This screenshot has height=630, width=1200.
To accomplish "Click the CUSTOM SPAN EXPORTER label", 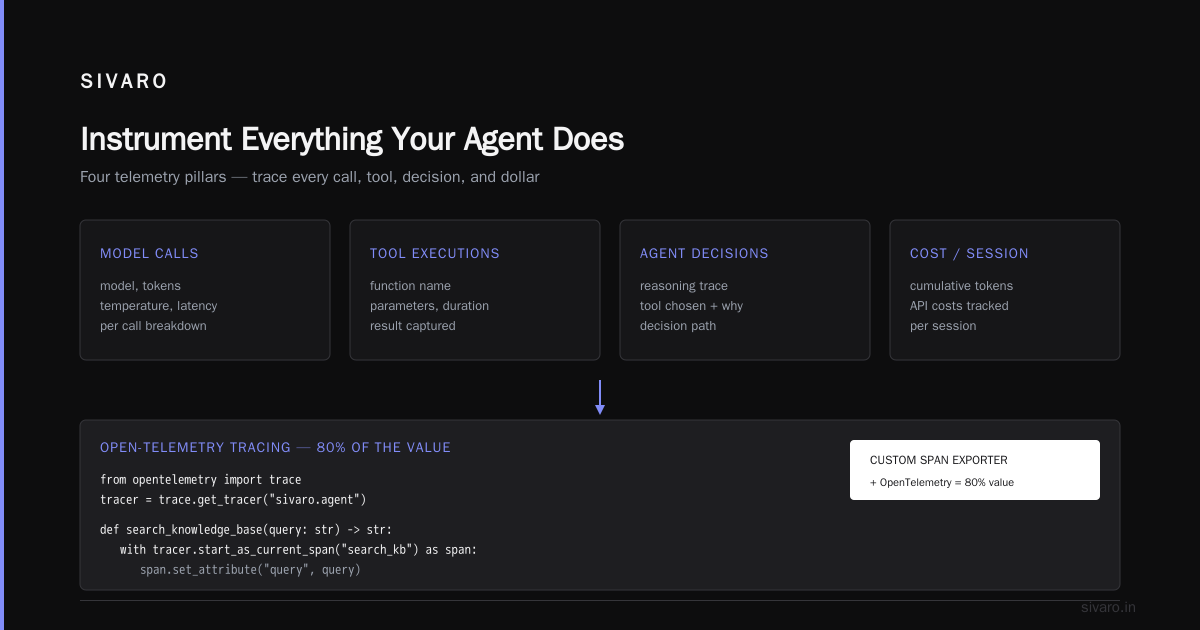I will (x=939, y=461).
